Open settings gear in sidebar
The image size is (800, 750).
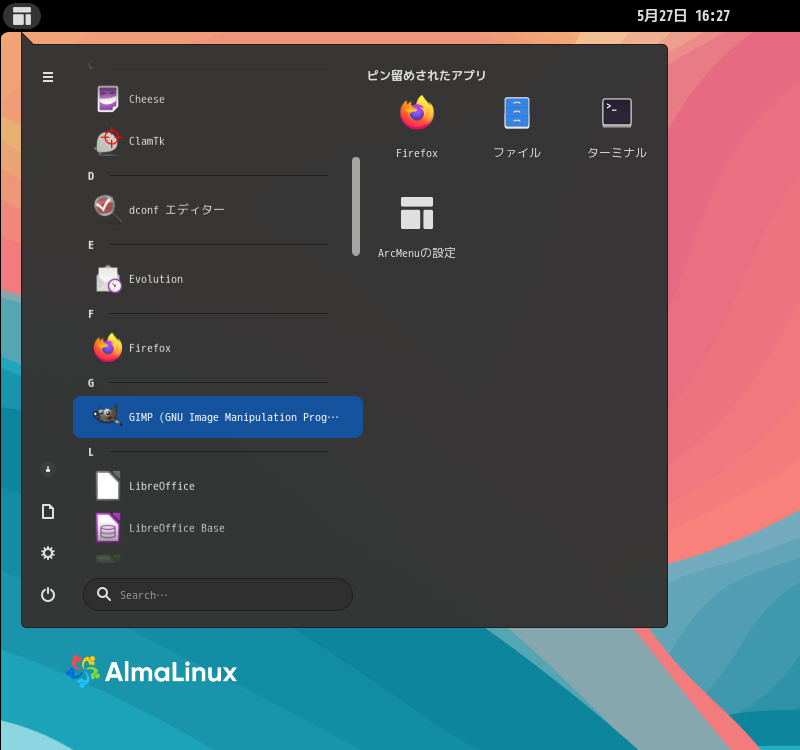(48, 553)
